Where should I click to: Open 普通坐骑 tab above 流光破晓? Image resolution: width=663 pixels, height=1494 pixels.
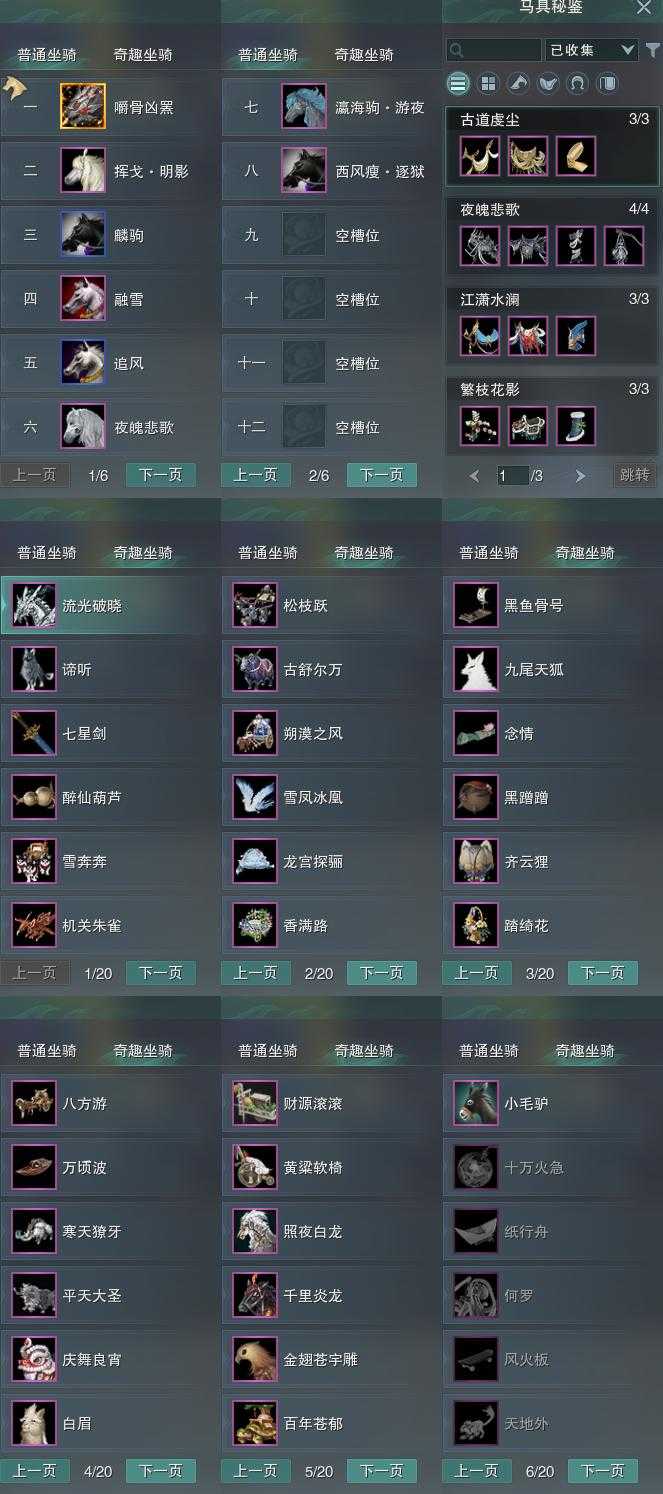[47, 552]
